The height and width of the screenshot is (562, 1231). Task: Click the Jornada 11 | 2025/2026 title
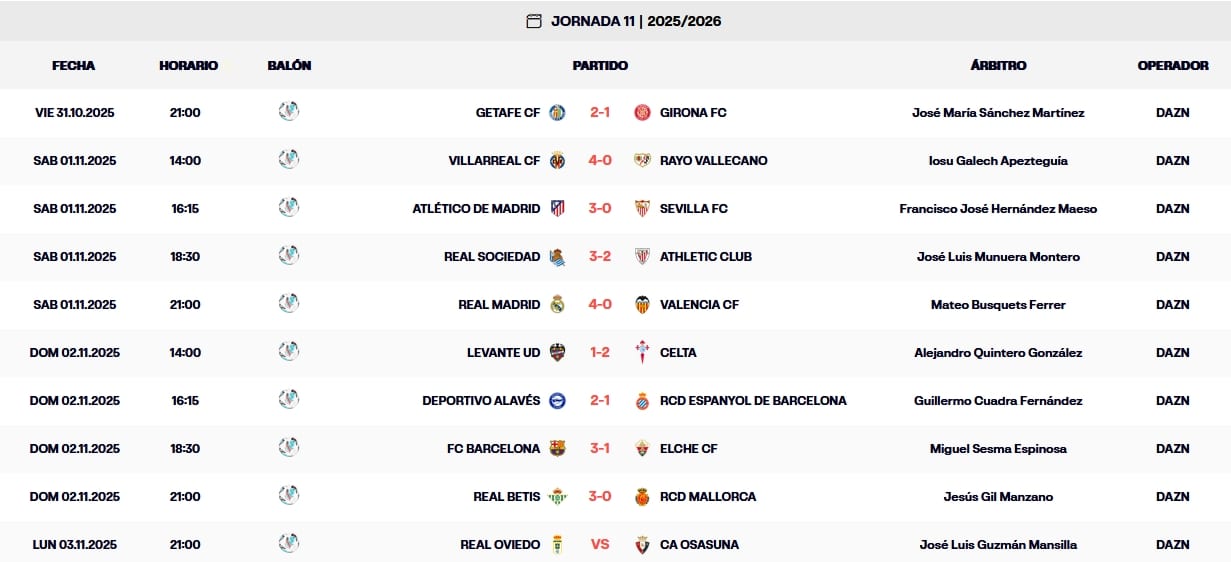(636, 21)
